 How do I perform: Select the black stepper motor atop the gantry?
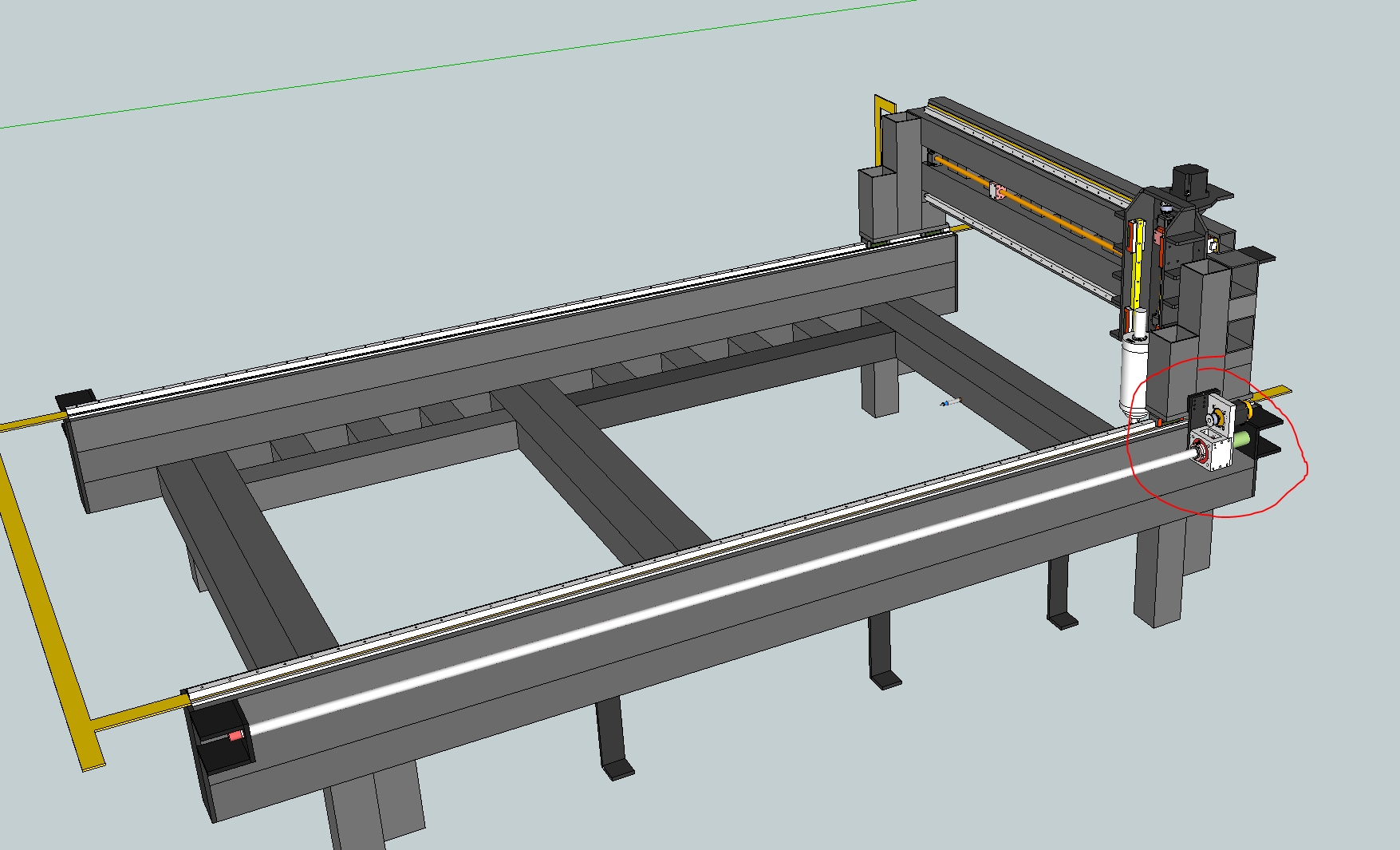click(x=1188, y=180)
